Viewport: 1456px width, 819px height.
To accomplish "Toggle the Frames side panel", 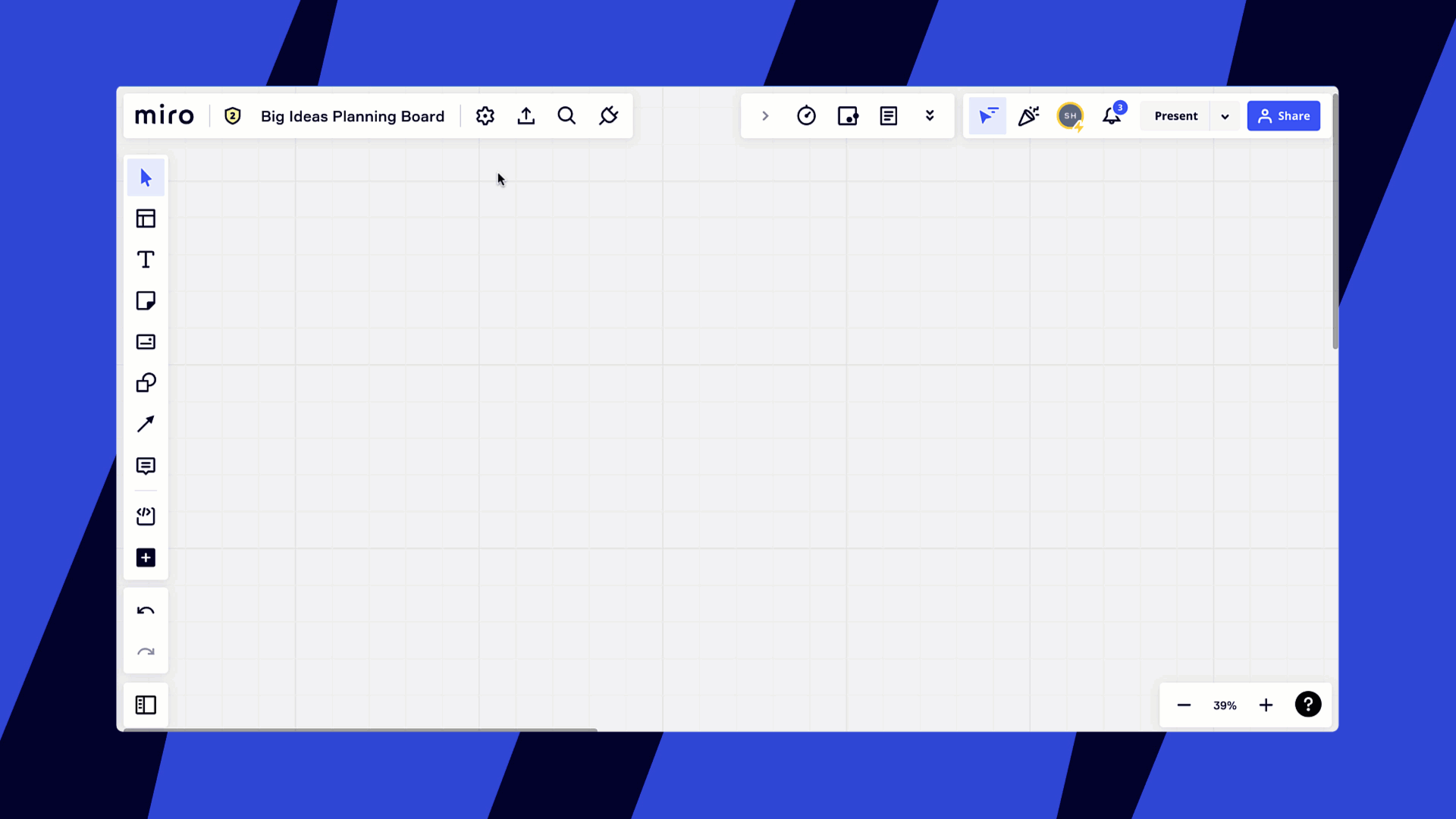I will coord(146,705).
